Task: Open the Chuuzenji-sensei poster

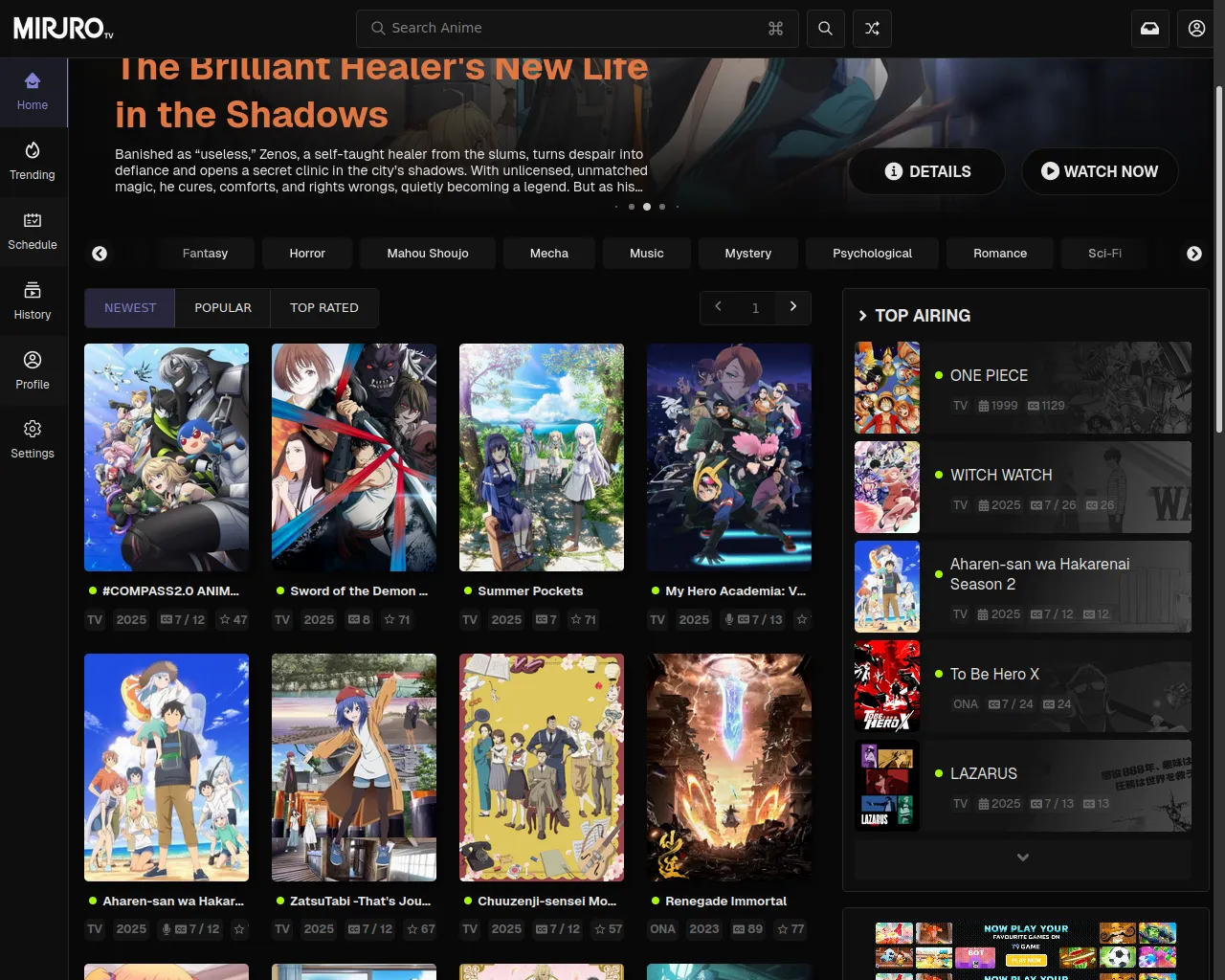Action: point(542,768)
